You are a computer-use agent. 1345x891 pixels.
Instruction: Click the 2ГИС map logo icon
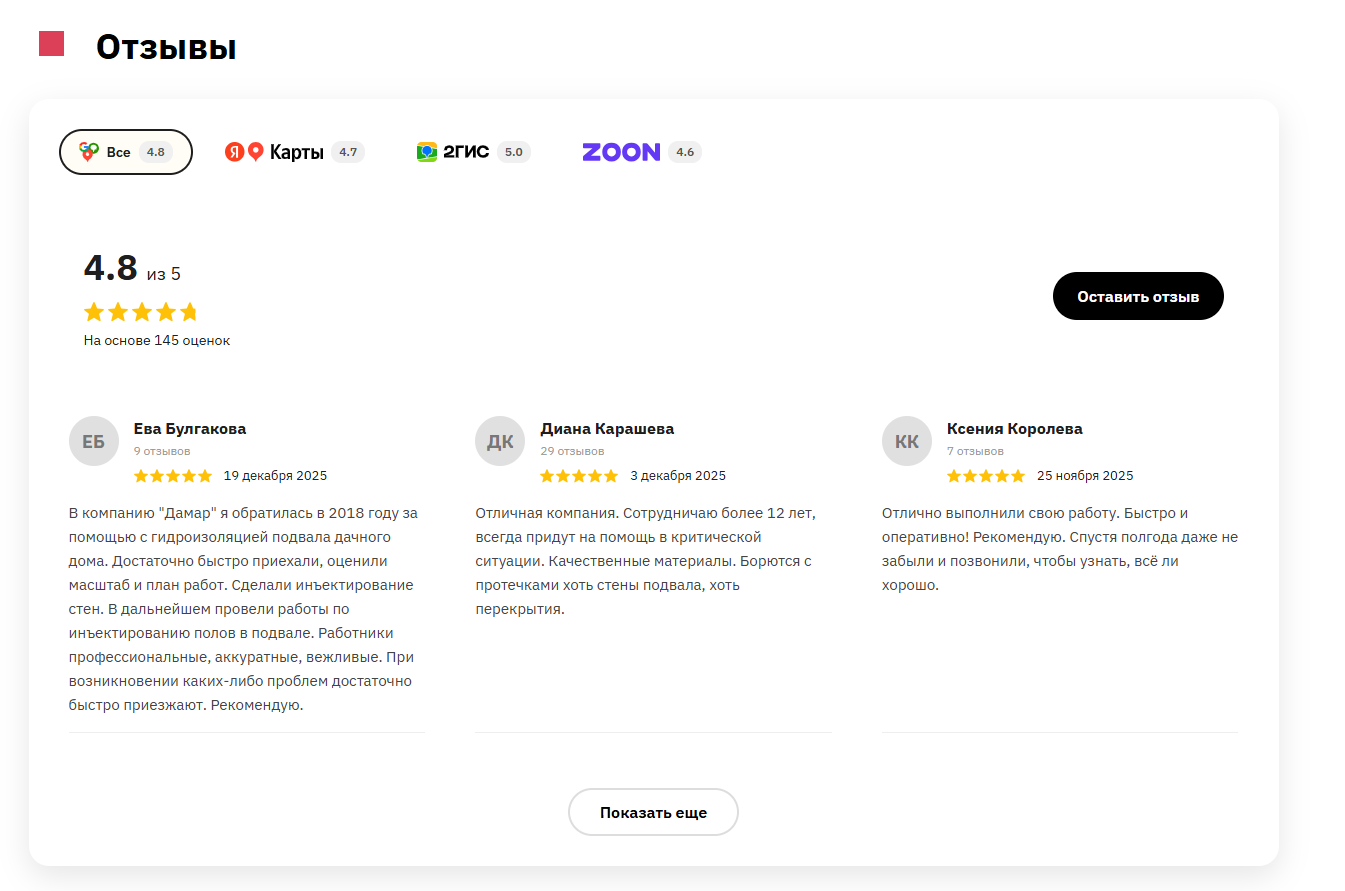coord(427,152)
